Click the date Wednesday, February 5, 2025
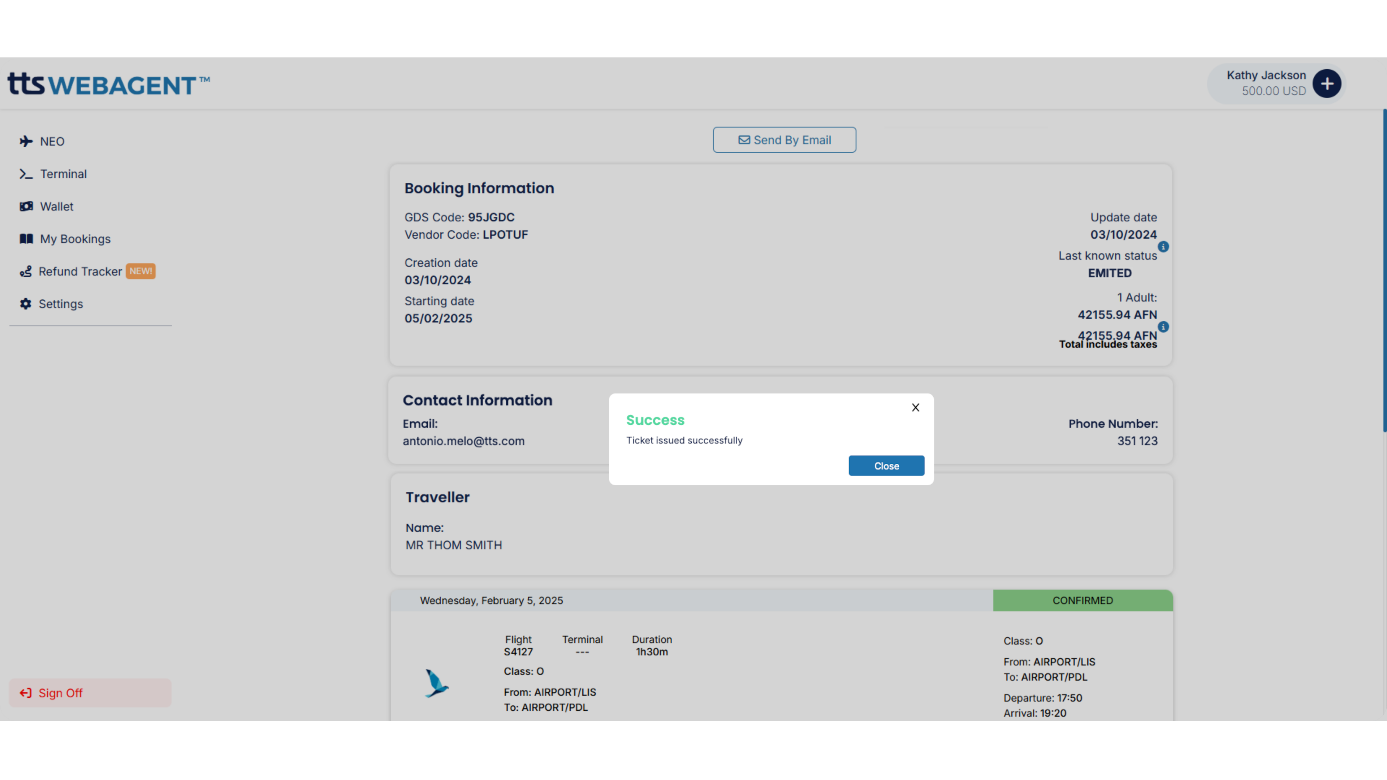The height and width of the screenshot is (780, 1387). pyautogui.click(x=491, y=601)
